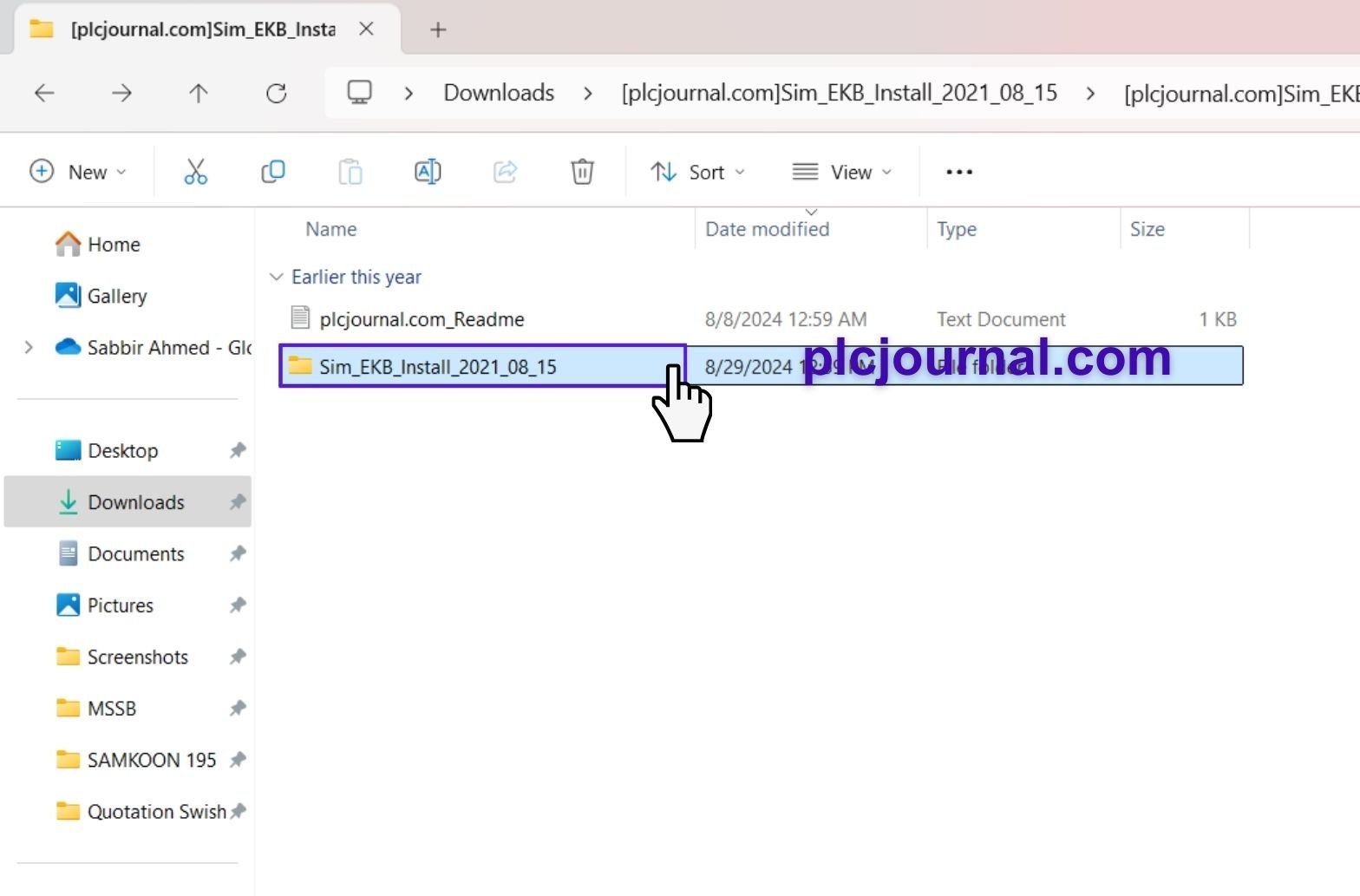1360x896 pixels.
Task: Click [plcjournal.com]Sim_EKB_Install_2021_08_15 breadcrumb
Action: click(x=840, y=93)
